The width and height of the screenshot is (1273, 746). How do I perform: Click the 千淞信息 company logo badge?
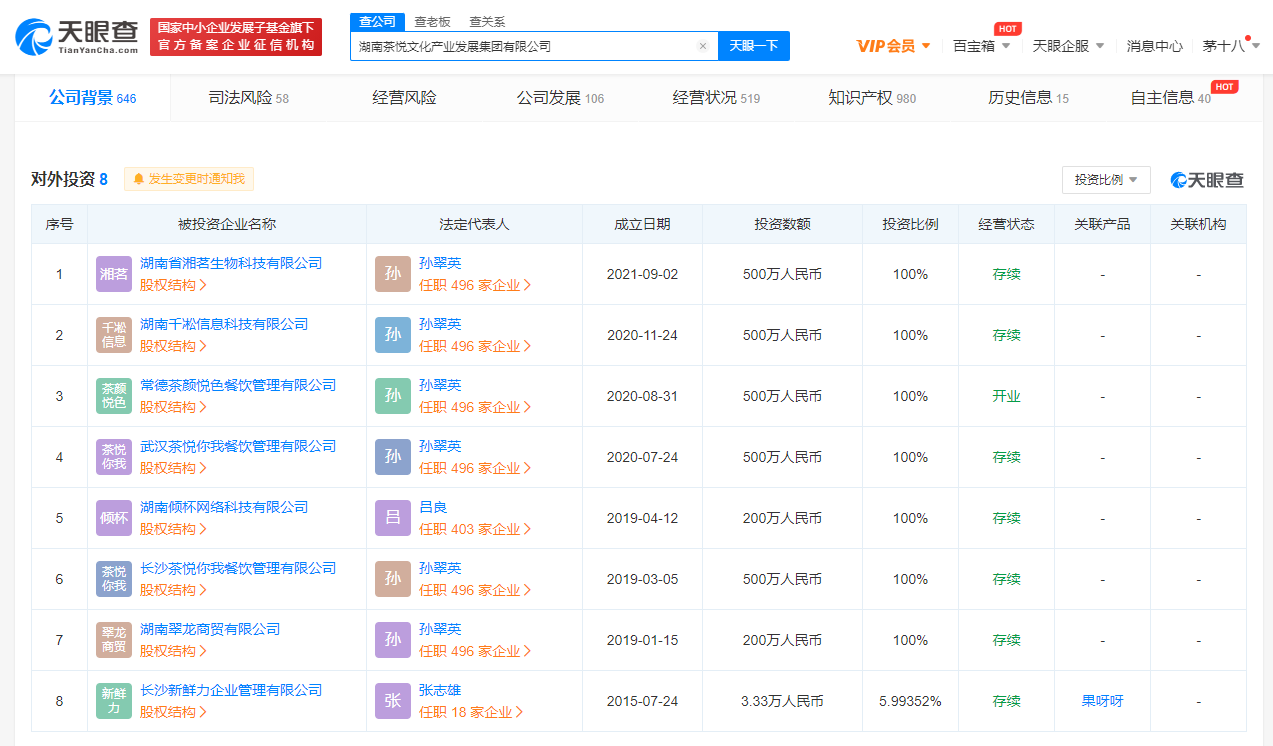(x=113, y=335)
